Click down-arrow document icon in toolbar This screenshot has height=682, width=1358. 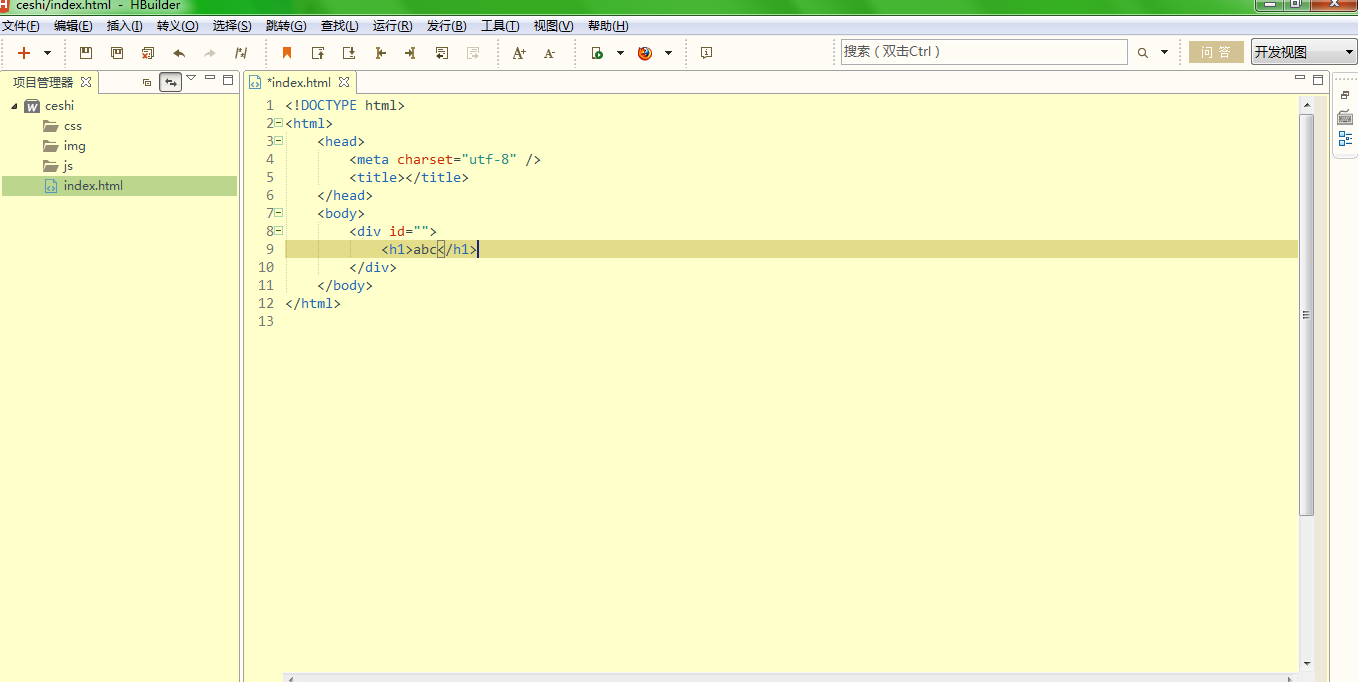349,53
